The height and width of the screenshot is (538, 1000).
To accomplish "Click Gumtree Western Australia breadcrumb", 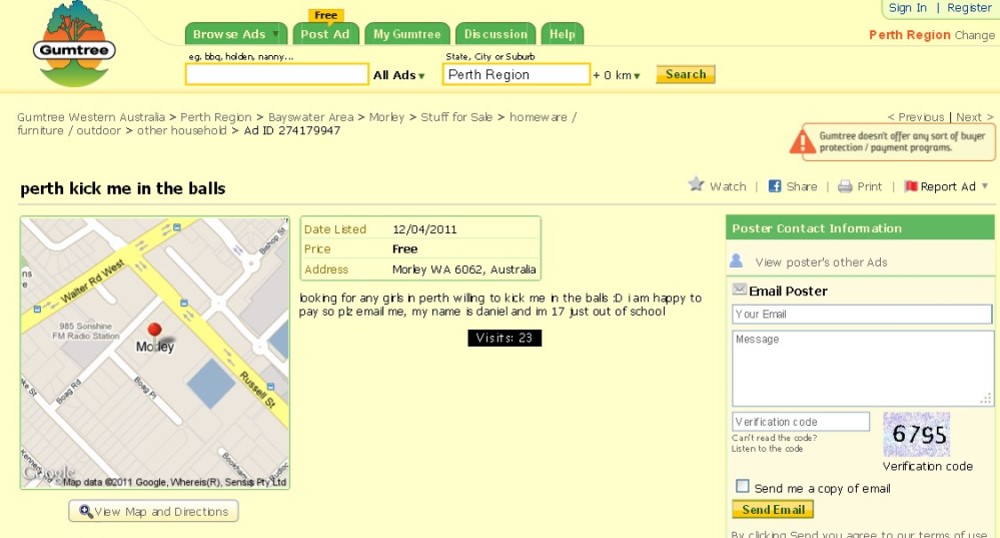I will 91,117.
